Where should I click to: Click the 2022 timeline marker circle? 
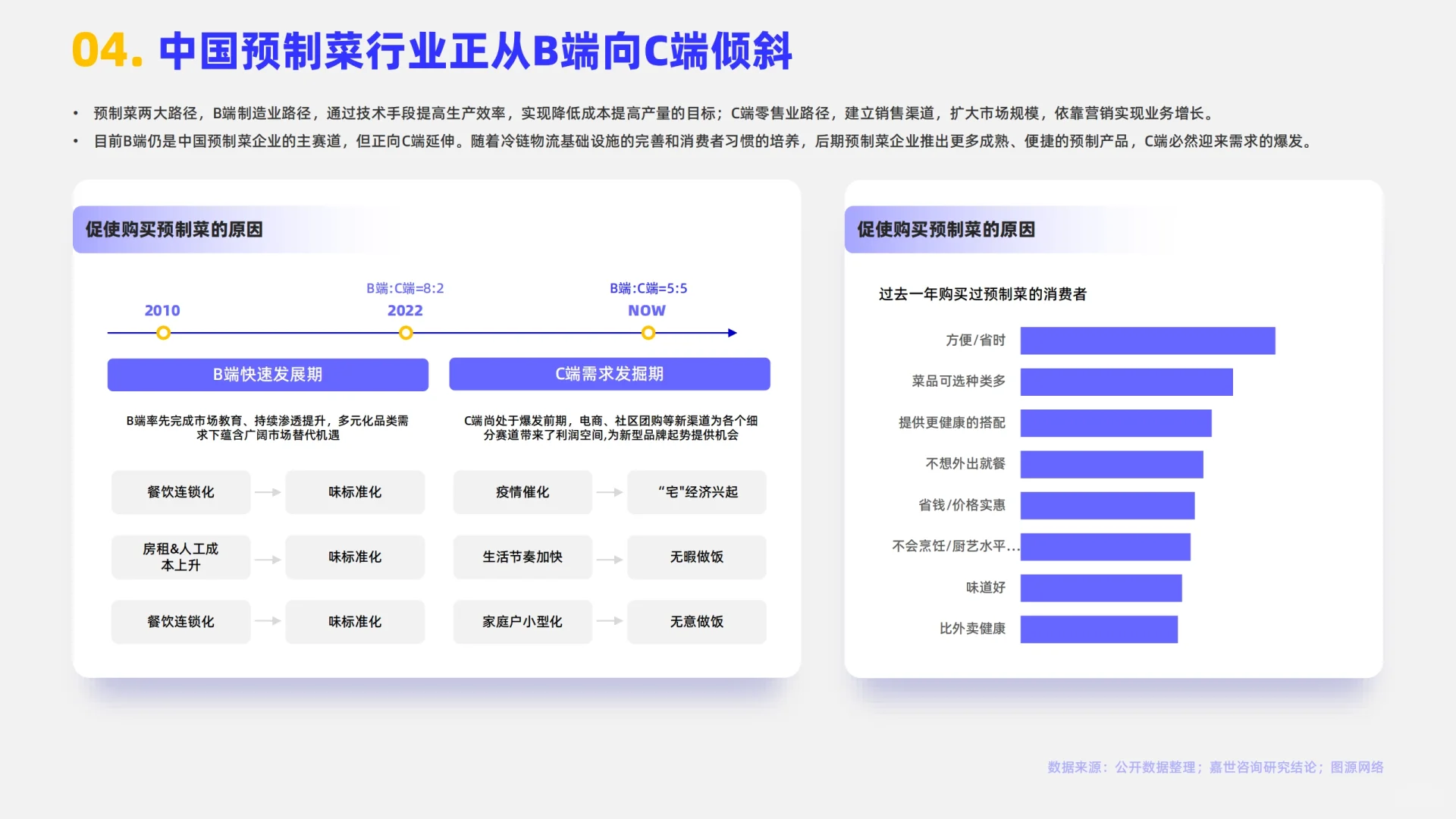click(x=406, y=333)
